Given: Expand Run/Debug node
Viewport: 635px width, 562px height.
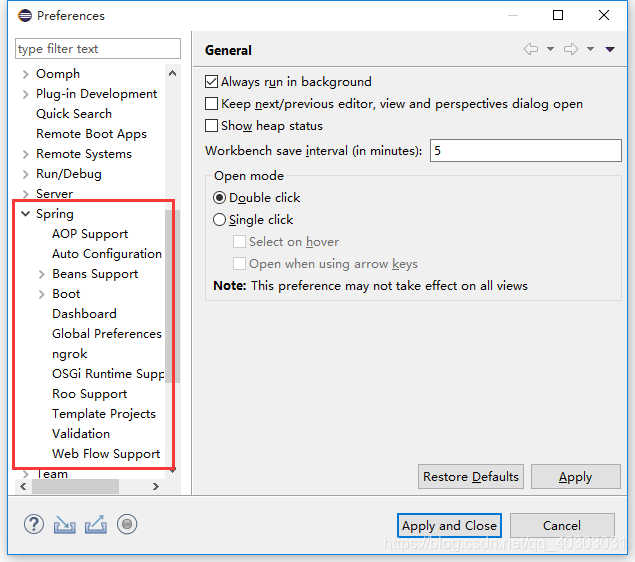Looking at the screenshot, I should [x=26, y=174].
